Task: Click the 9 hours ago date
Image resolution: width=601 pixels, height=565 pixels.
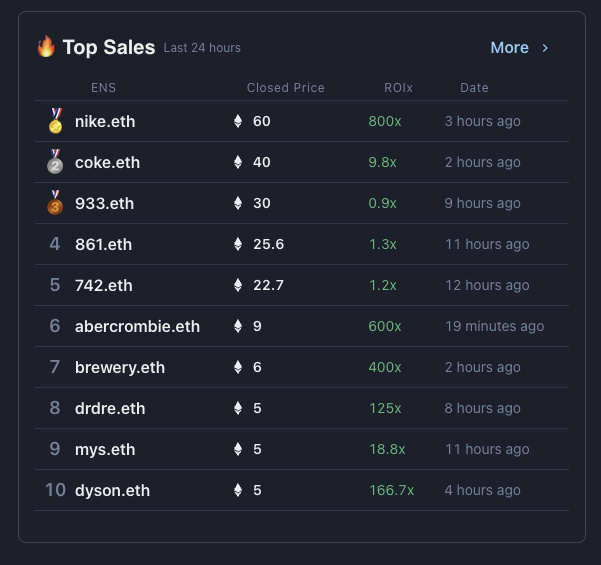Action: [x=483, y=204]
